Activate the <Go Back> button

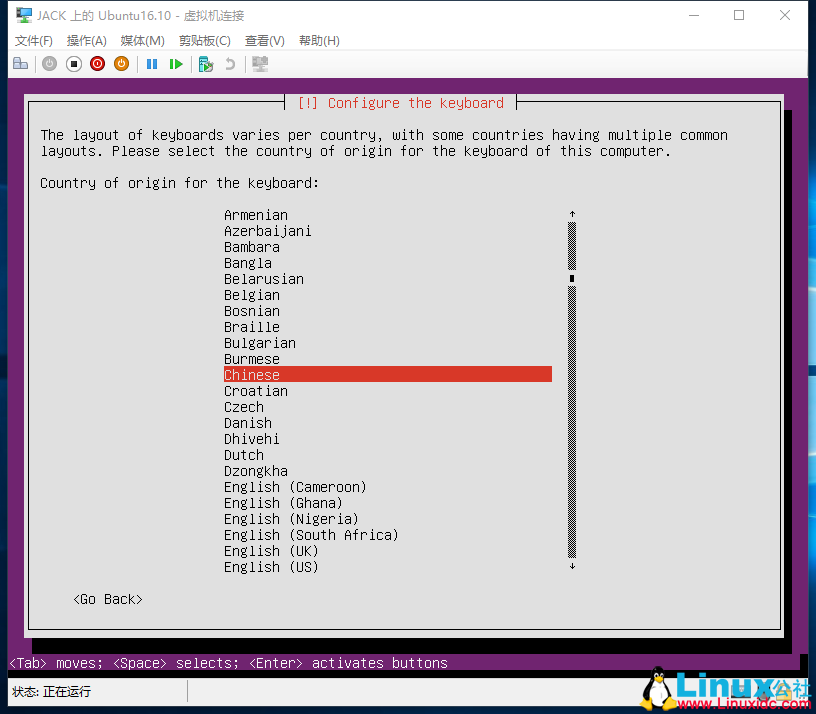[x=107, y=599]
